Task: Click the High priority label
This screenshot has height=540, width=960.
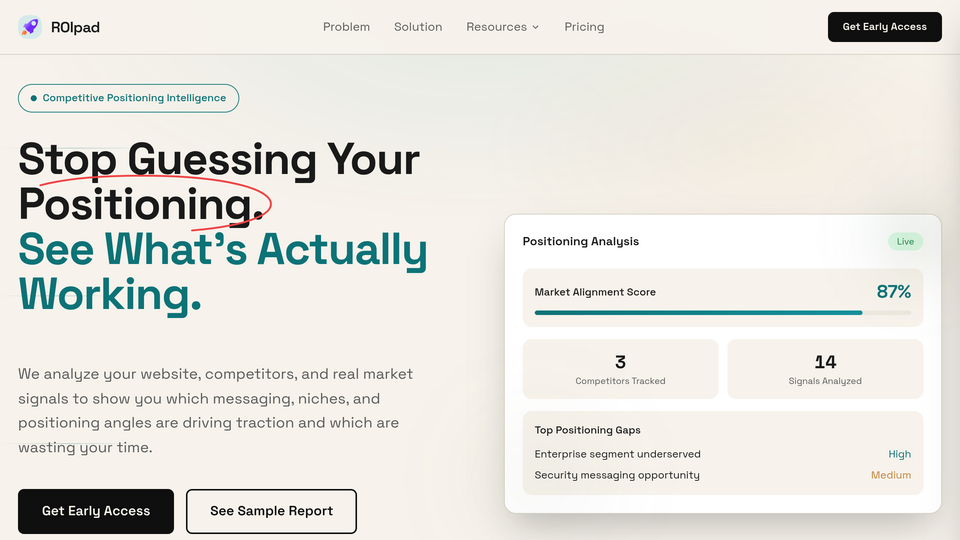Action: tap(899, 454)
